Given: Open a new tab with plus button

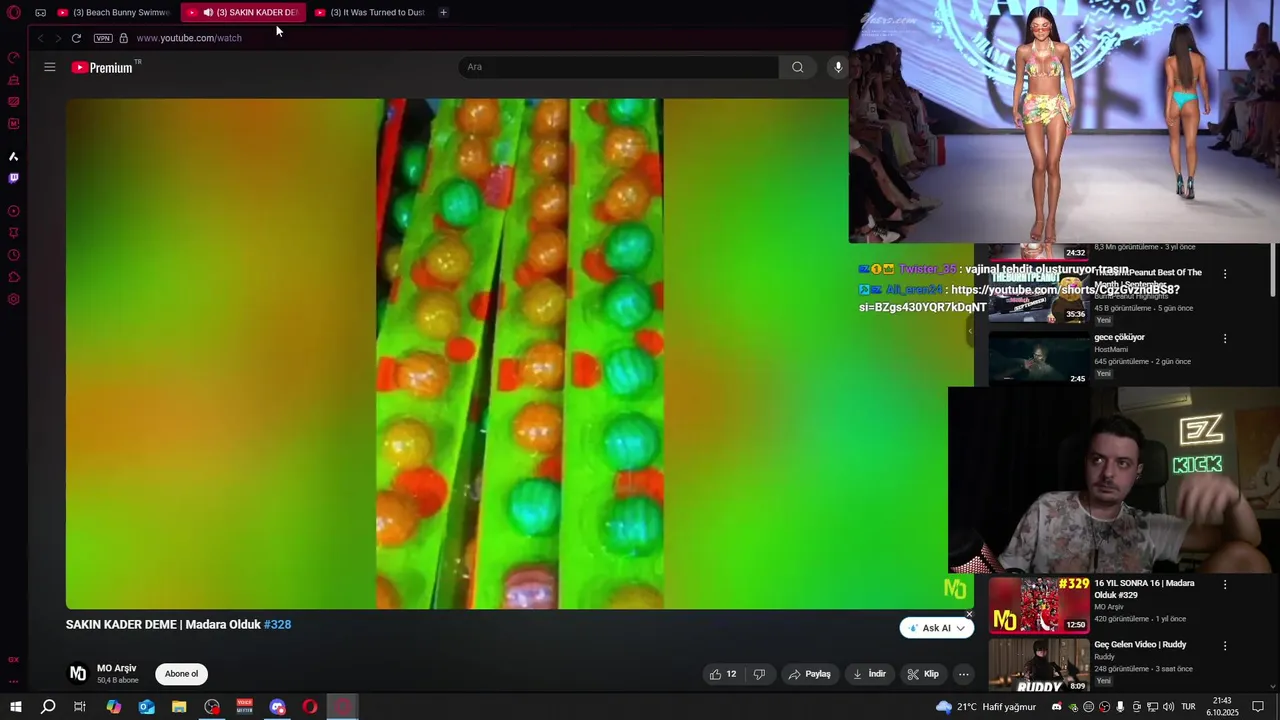Looking at the screenshot, I should [443, 12].
